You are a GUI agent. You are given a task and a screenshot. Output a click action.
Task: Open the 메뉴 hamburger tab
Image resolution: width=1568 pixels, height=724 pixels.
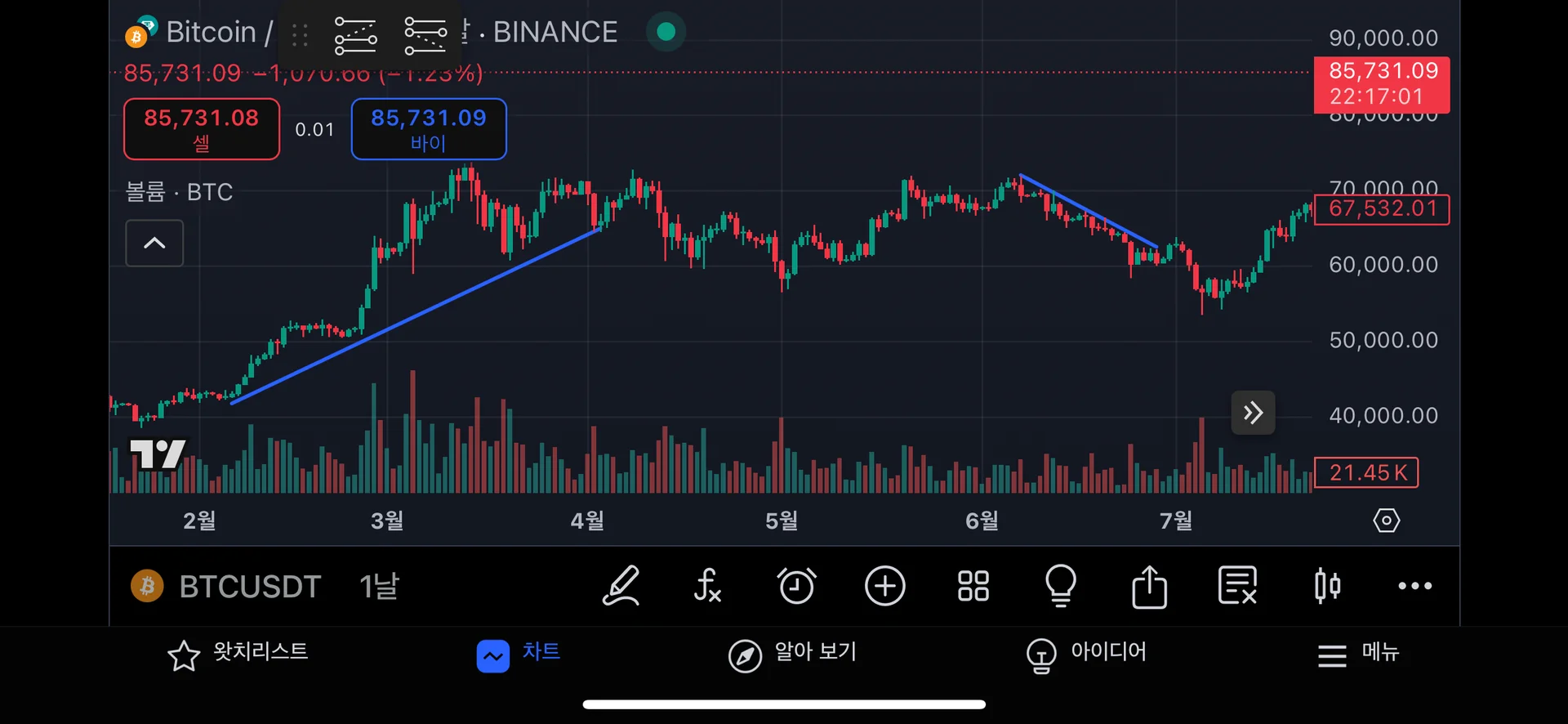click(1358, 654)
